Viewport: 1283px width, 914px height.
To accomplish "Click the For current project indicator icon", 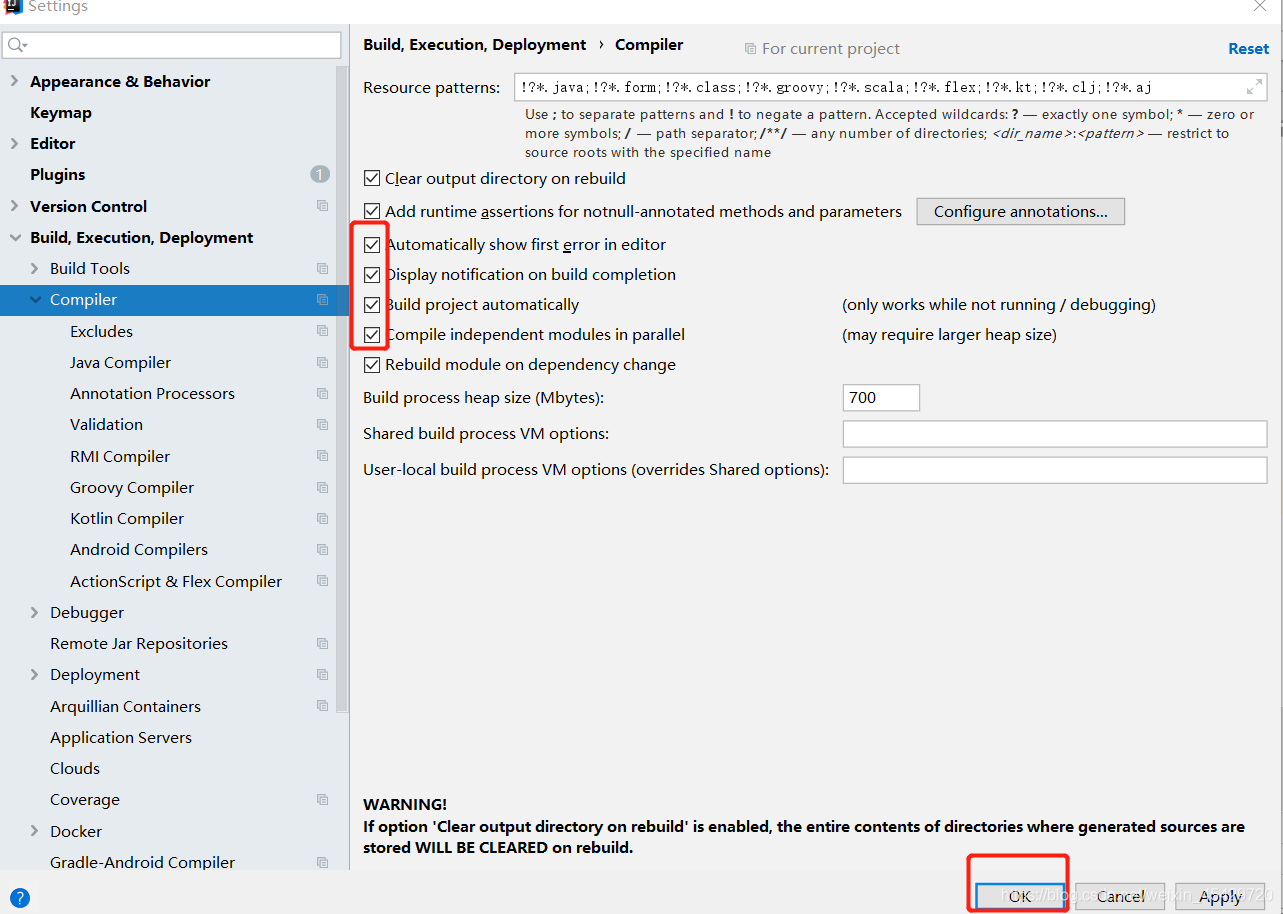I will pyautogui.click(x=750, y=48).
